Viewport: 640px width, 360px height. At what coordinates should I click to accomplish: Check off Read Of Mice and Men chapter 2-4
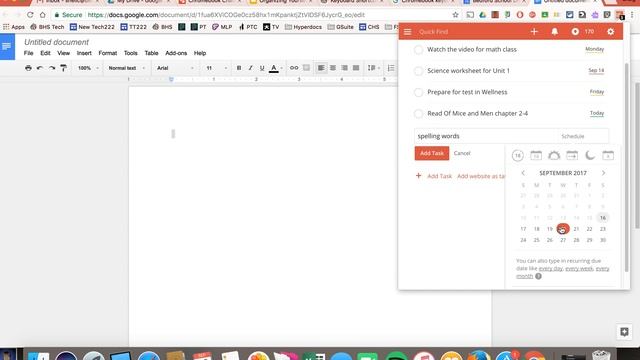coord(418,114)
